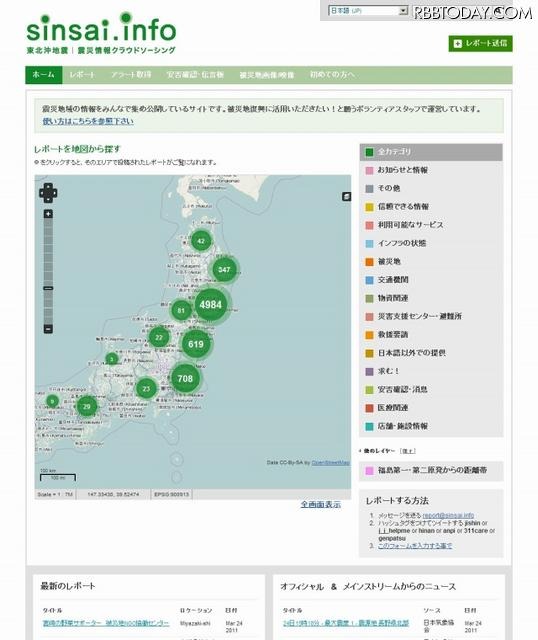Image resolution: width=538 pixels, height=640 pixels.
Task: Click the sinsai.info site logo
Action: pos(101,33)
